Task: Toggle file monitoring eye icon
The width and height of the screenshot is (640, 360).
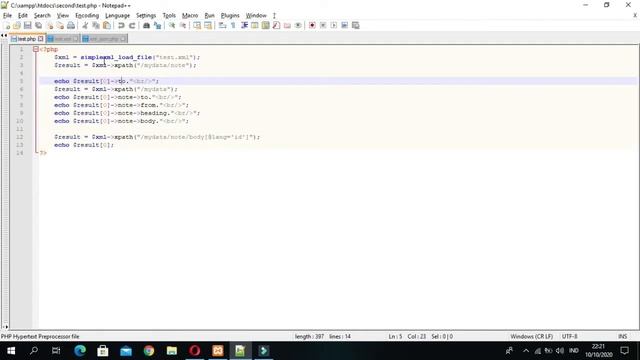Action: click(x=298, y=25)
